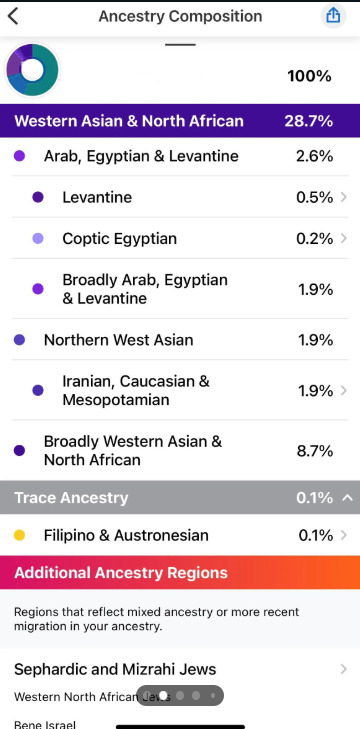360x729 pixels.
Task: Tap the dot beside Broadly Western Asian & North African
Action: (x=20, y=451)
